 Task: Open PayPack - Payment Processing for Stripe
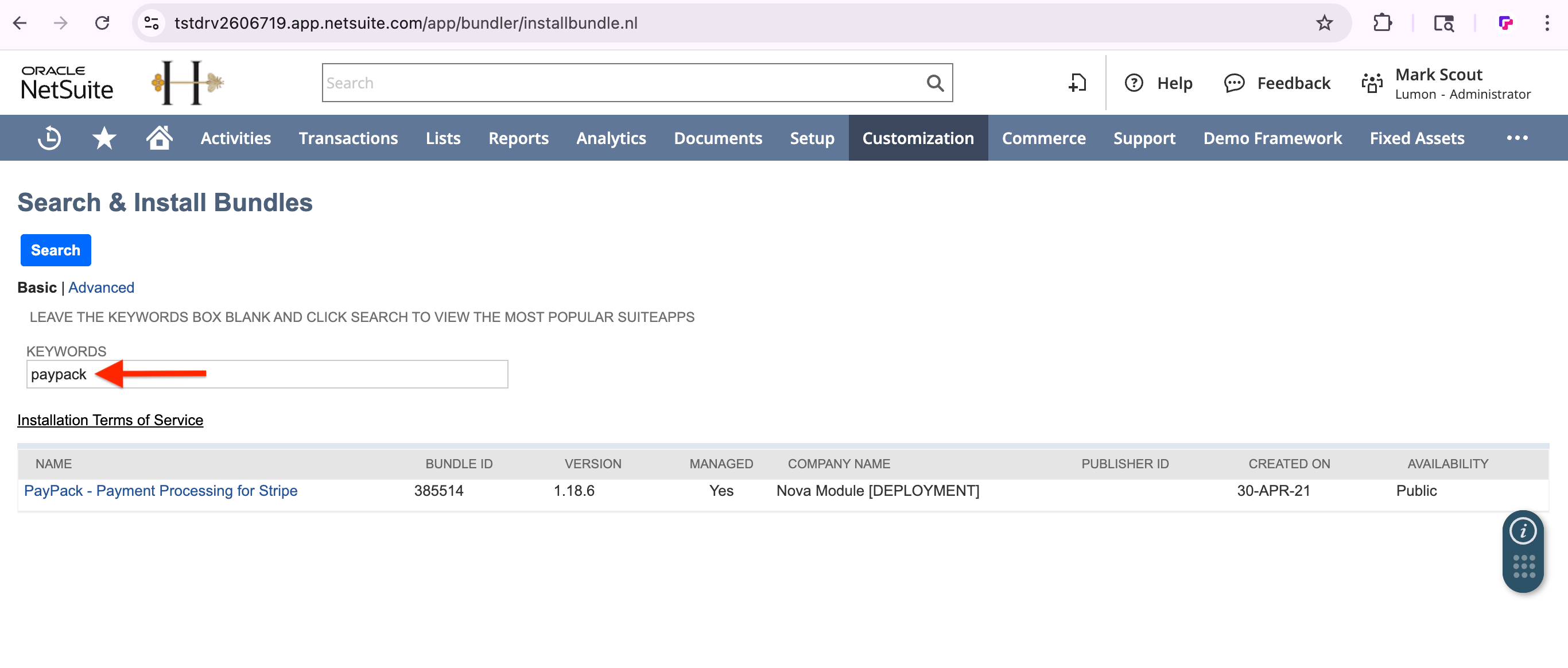pyautogui.click(x=161, y=490)
